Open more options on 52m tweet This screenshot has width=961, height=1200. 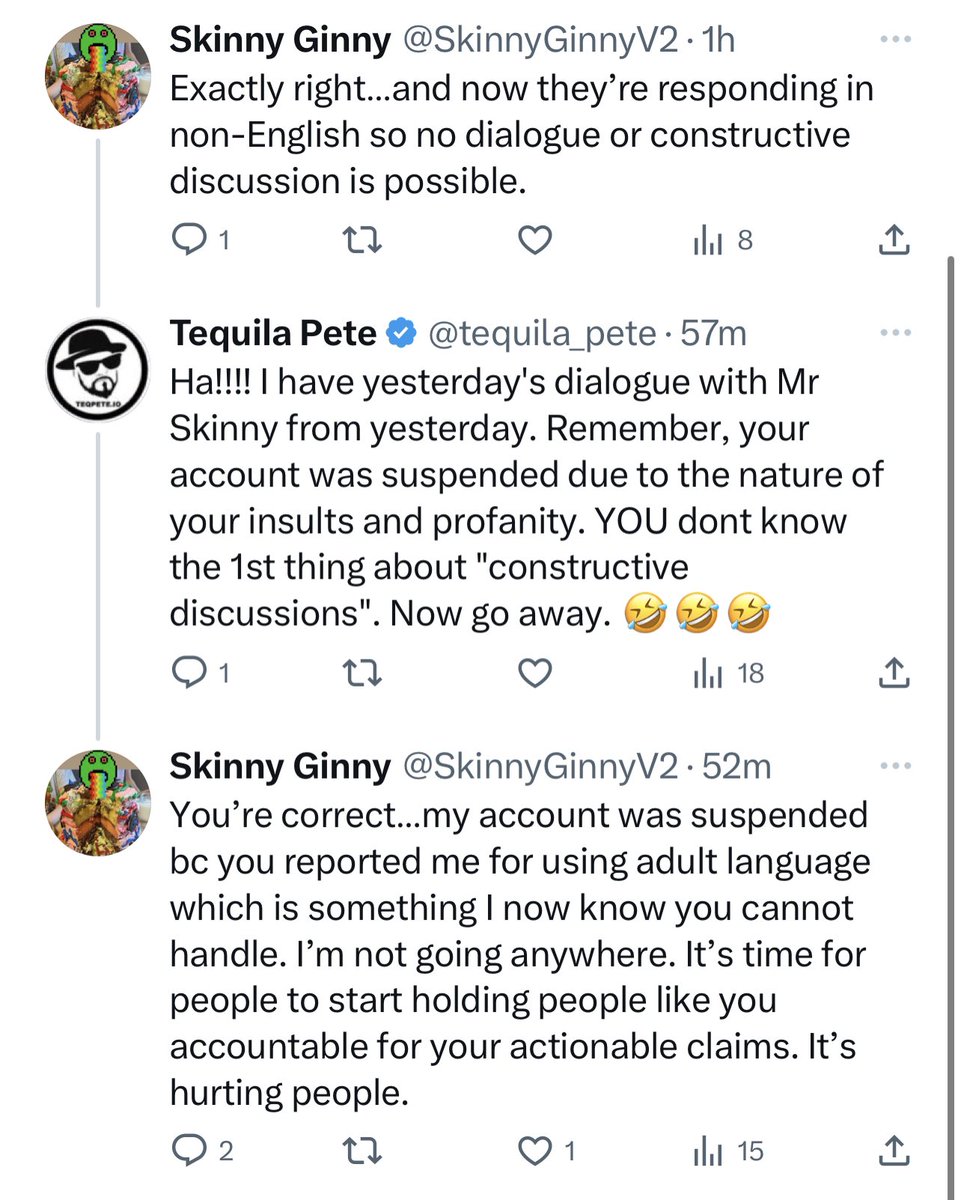[x=894, y=767]
